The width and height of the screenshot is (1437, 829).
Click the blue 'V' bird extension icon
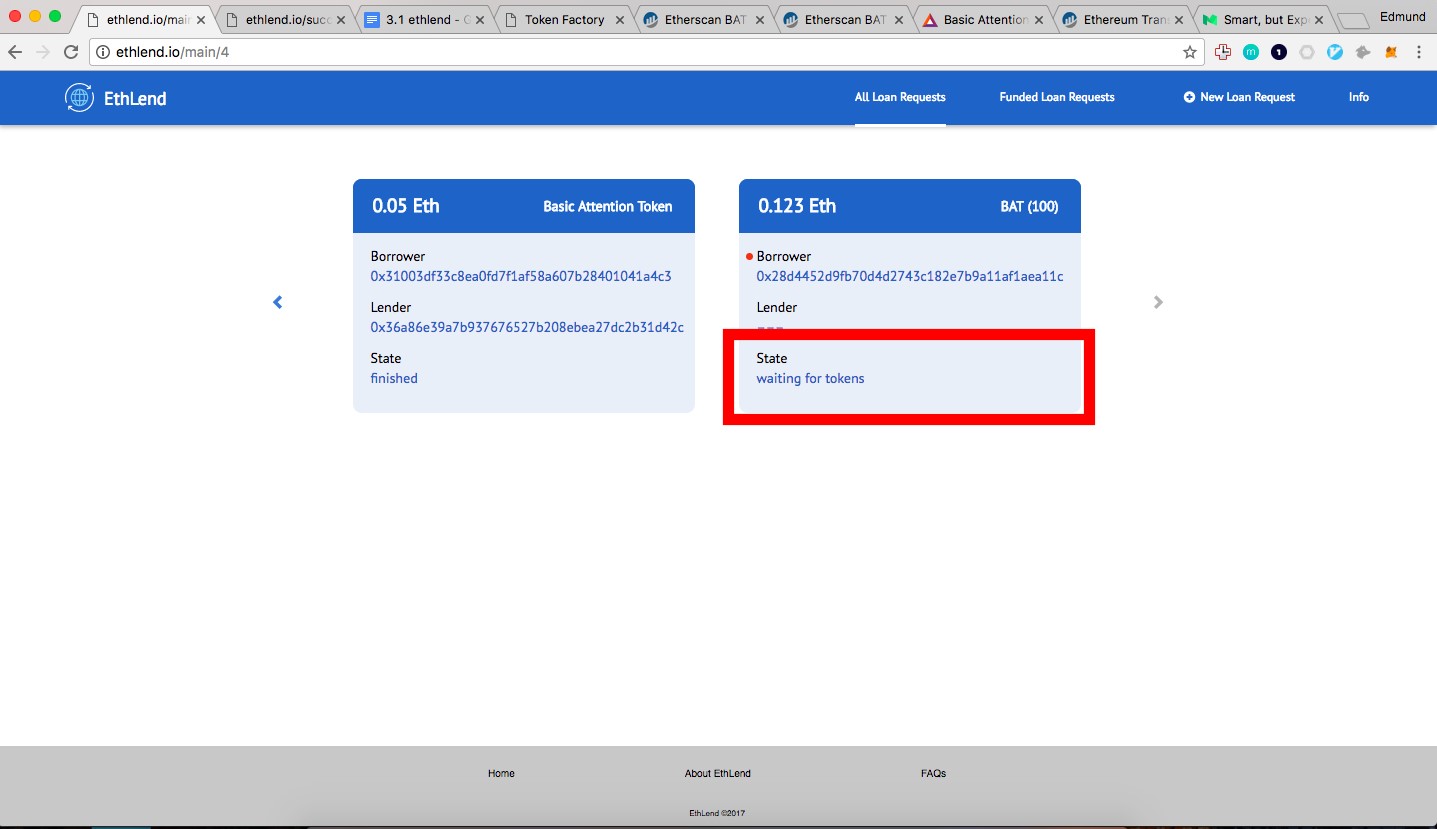1335,52
